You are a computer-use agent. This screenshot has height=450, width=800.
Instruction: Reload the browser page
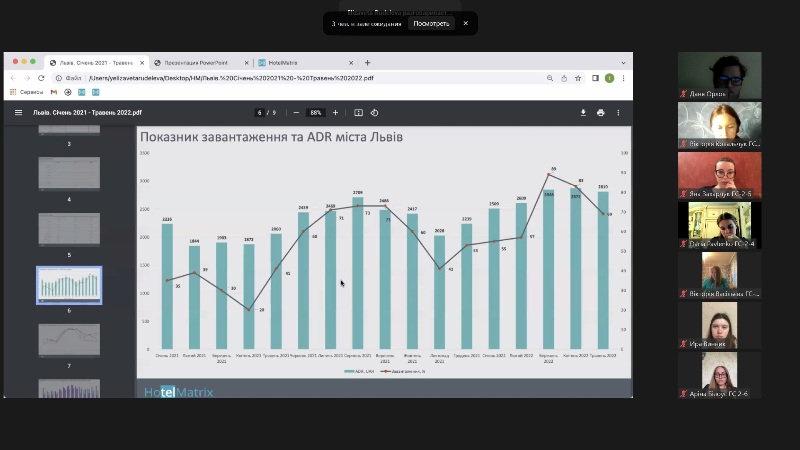[41, 78]
